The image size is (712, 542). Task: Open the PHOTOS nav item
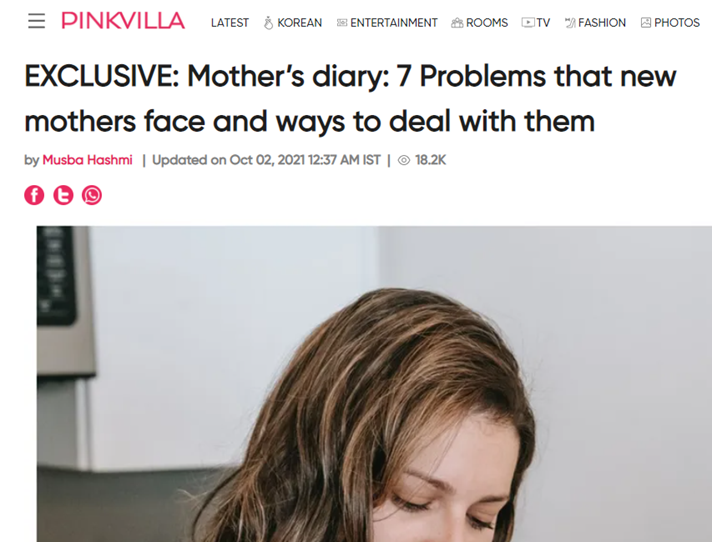coord(677,23)
